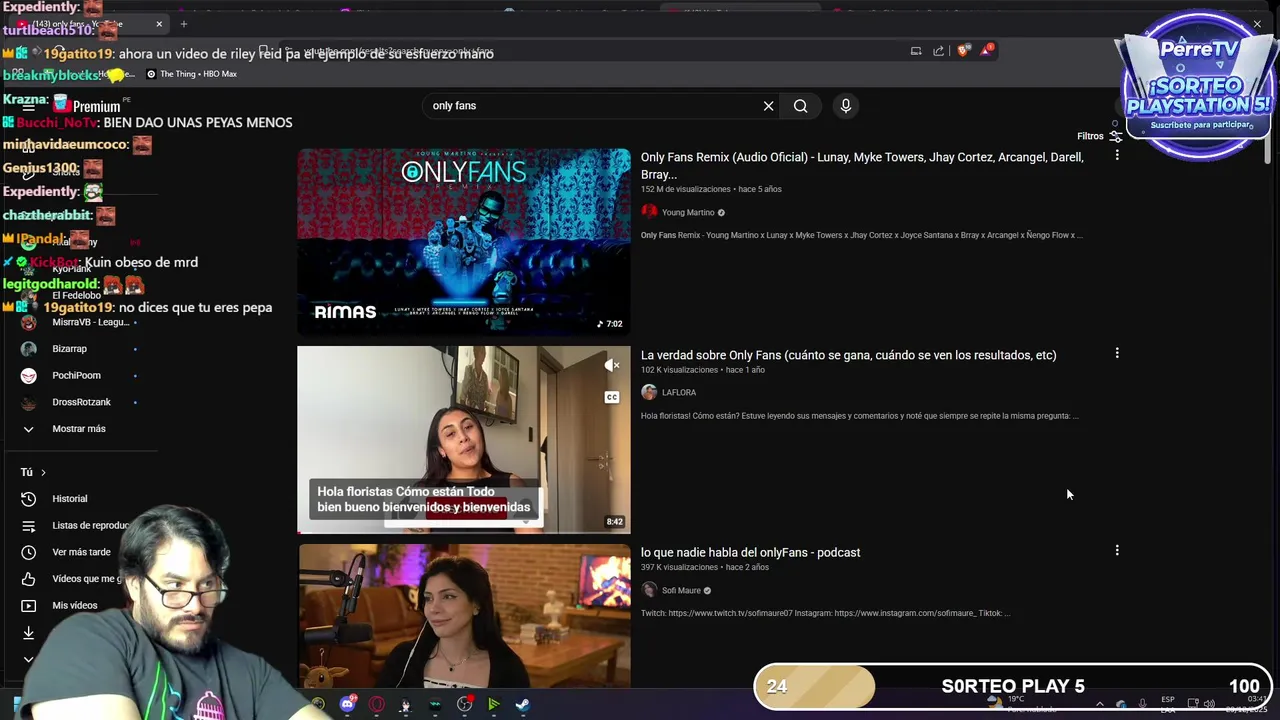Close the 'only fans - YouTube' tab
This screenshot has width=1280, height=720.
point(159,24)
